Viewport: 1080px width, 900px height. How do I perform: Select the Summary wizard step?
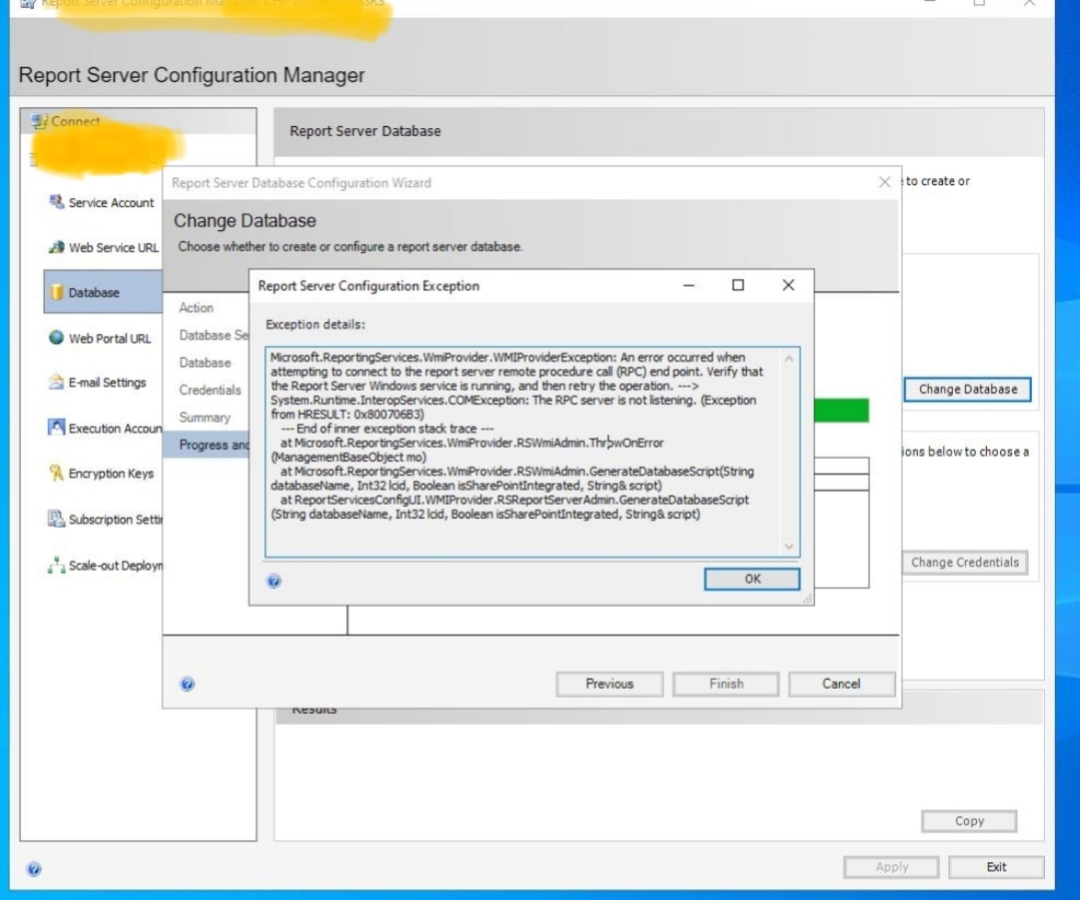coord(205,417)
